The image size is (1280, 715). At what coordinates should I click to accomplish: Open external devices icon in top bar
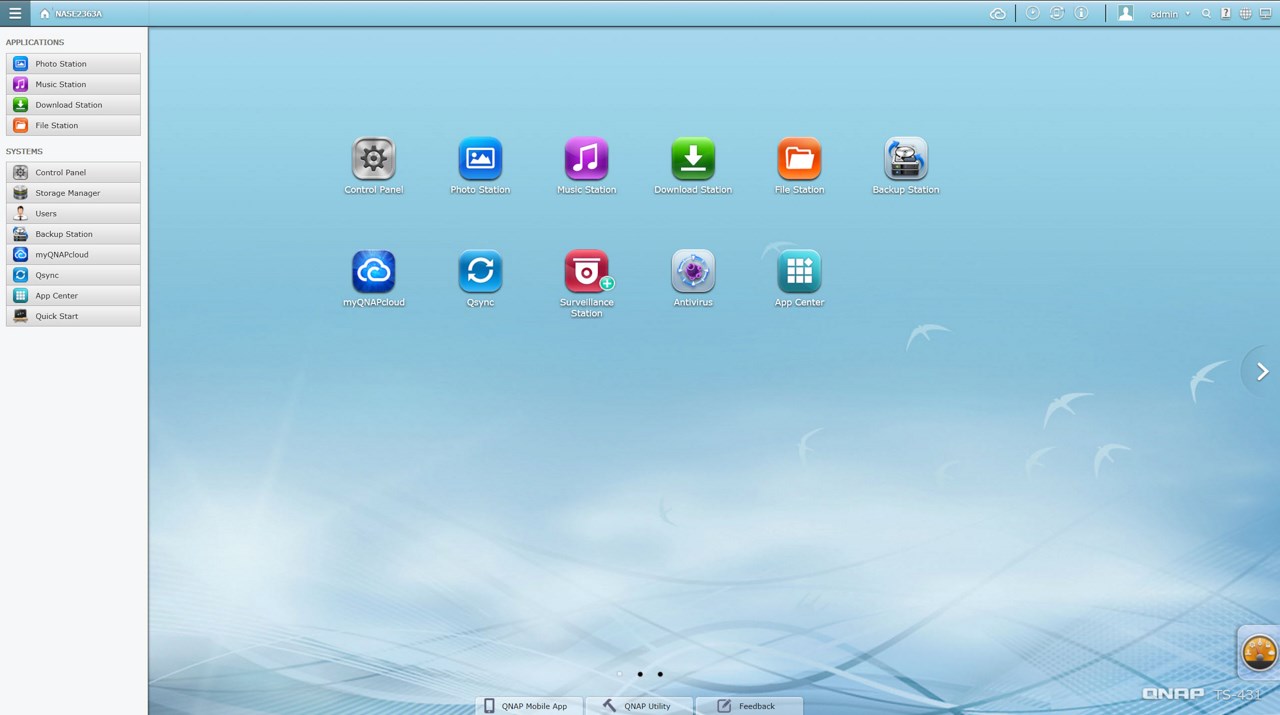1057,13
